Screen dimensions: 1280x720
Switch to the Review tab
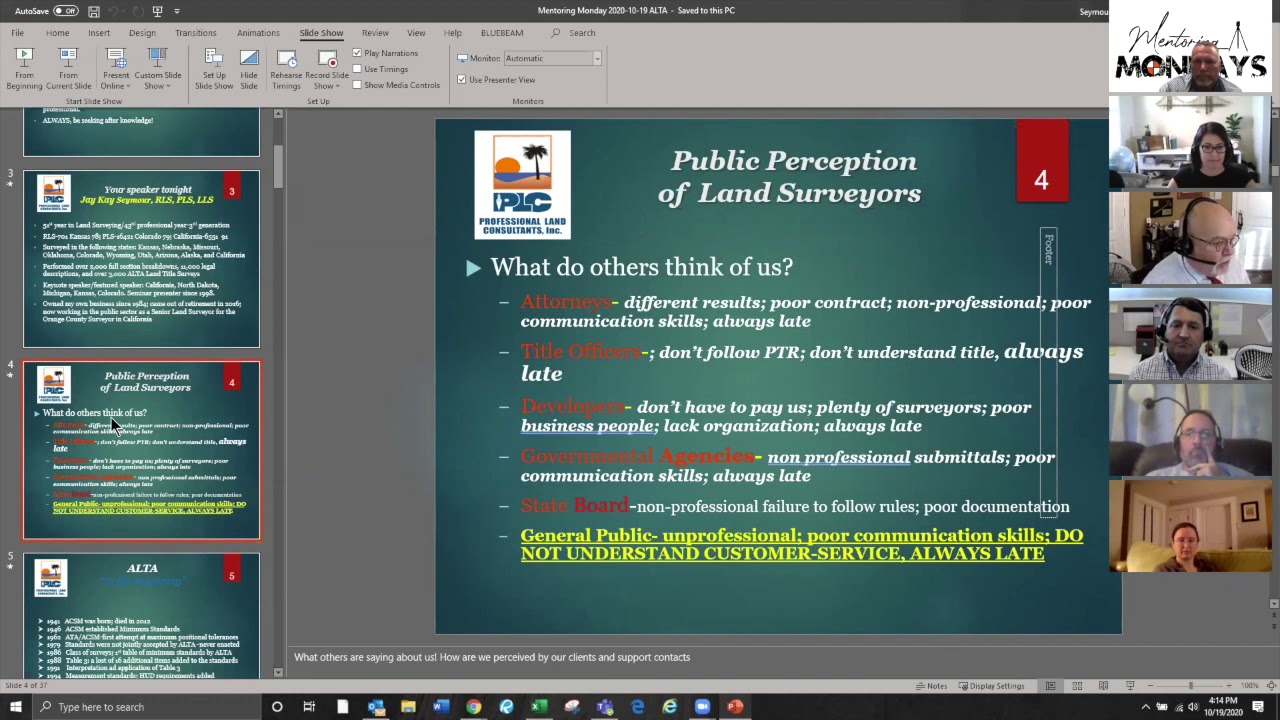(375, 33)
